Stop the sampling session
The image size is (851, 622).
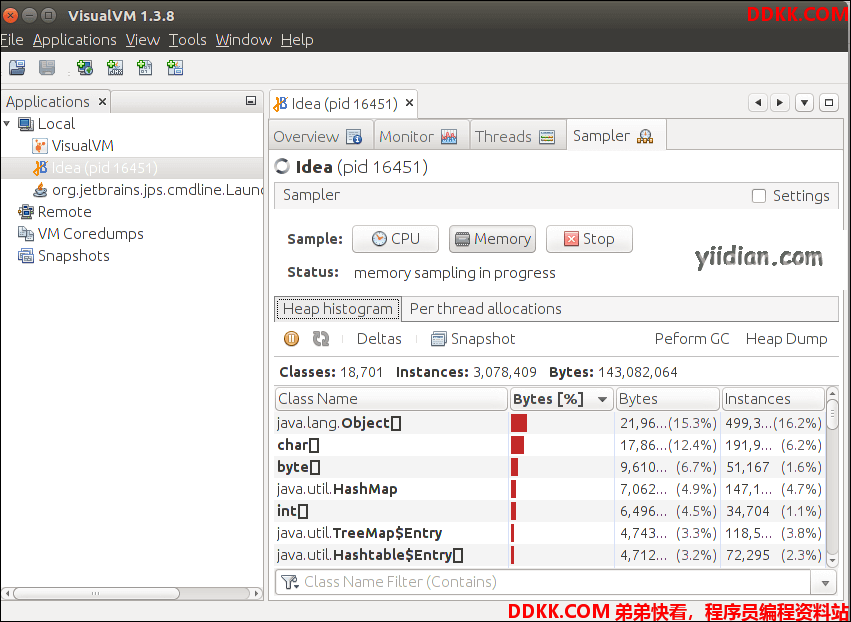[x=589, y=239]
